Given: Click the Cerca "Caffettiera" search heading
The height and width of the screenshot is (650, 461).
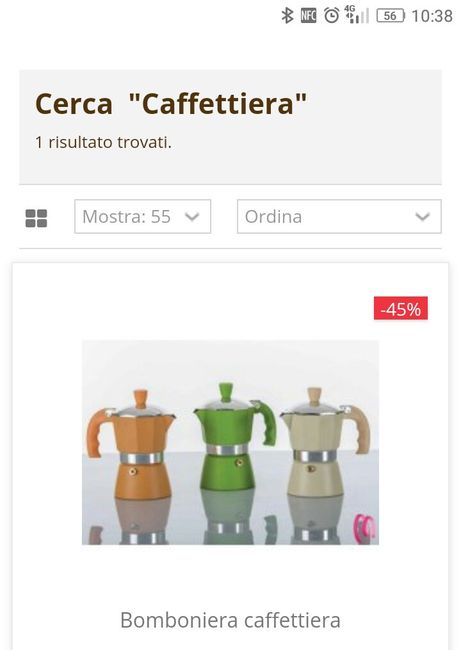Looking at the screenshot, I should [171, 104].
